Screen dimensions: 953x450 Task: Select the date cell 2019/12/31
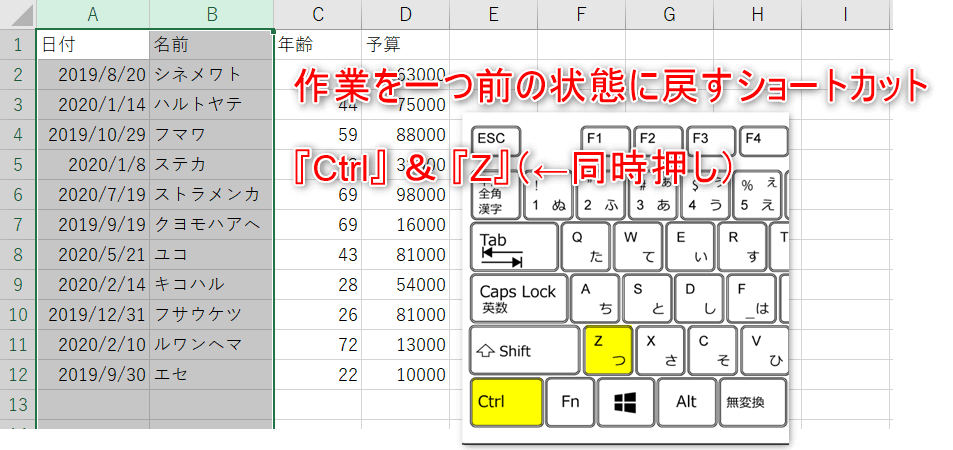pos(93,314)
